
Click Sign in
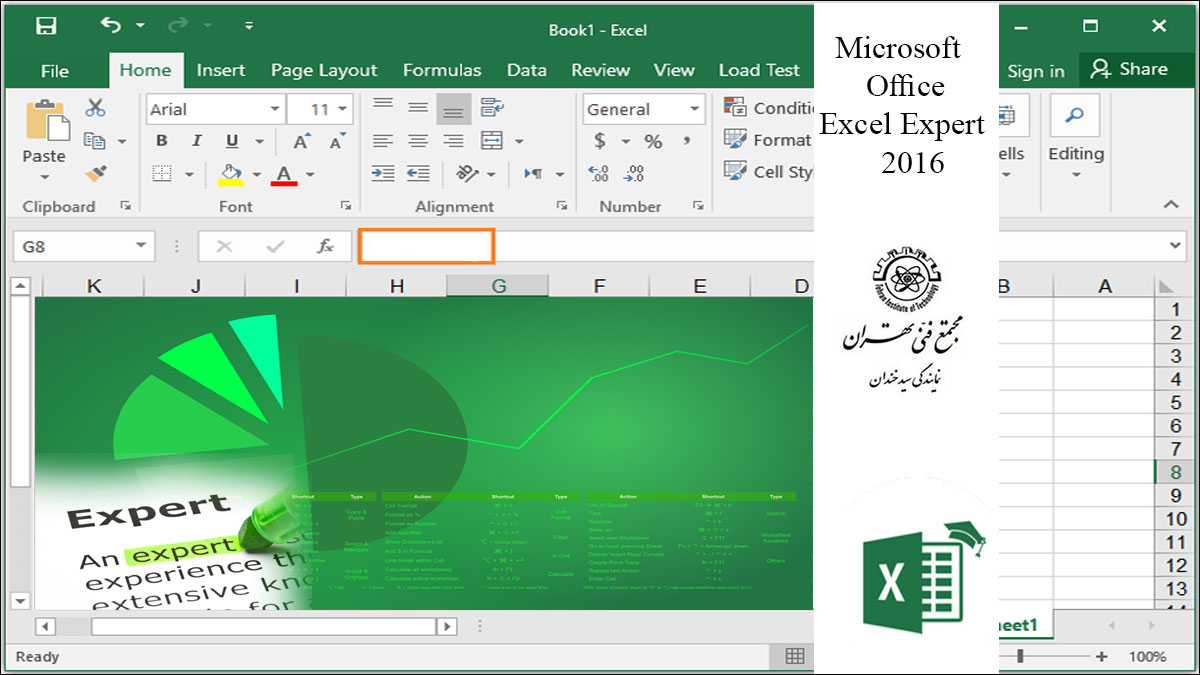[x=1036, y=70]
